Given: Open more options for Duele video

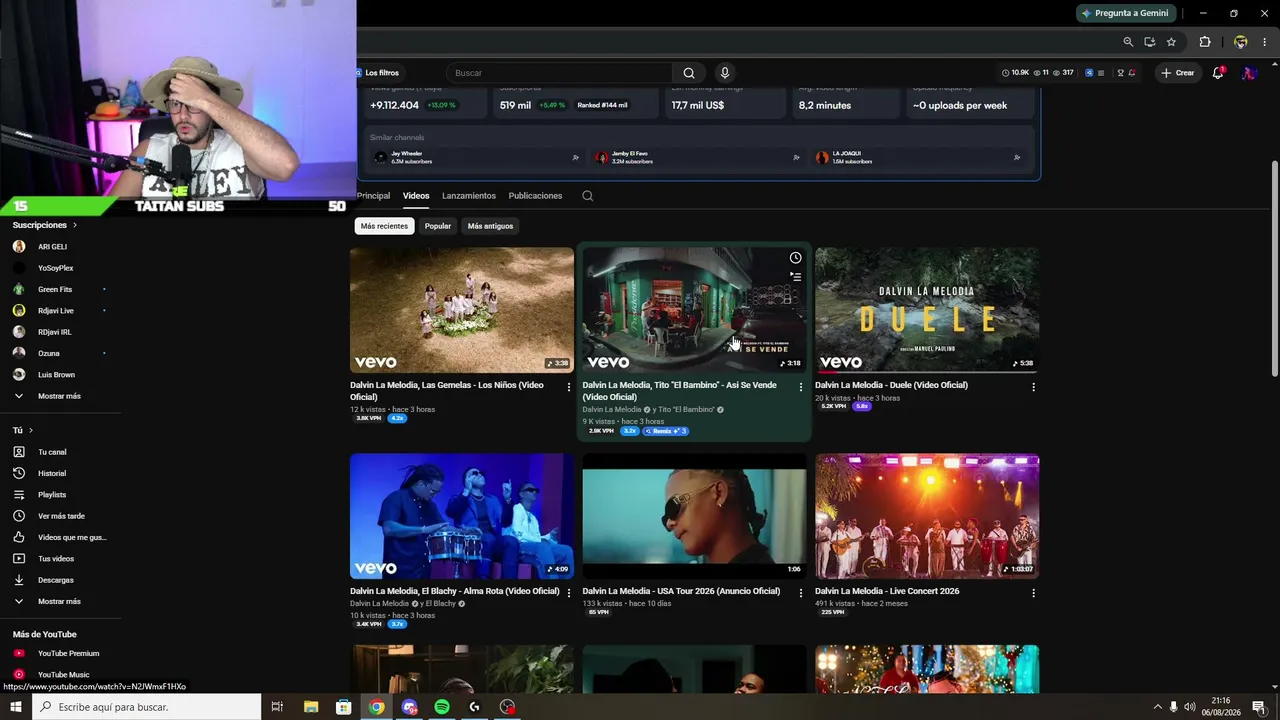Looking at the screenshot, I should pos(1033,387).
